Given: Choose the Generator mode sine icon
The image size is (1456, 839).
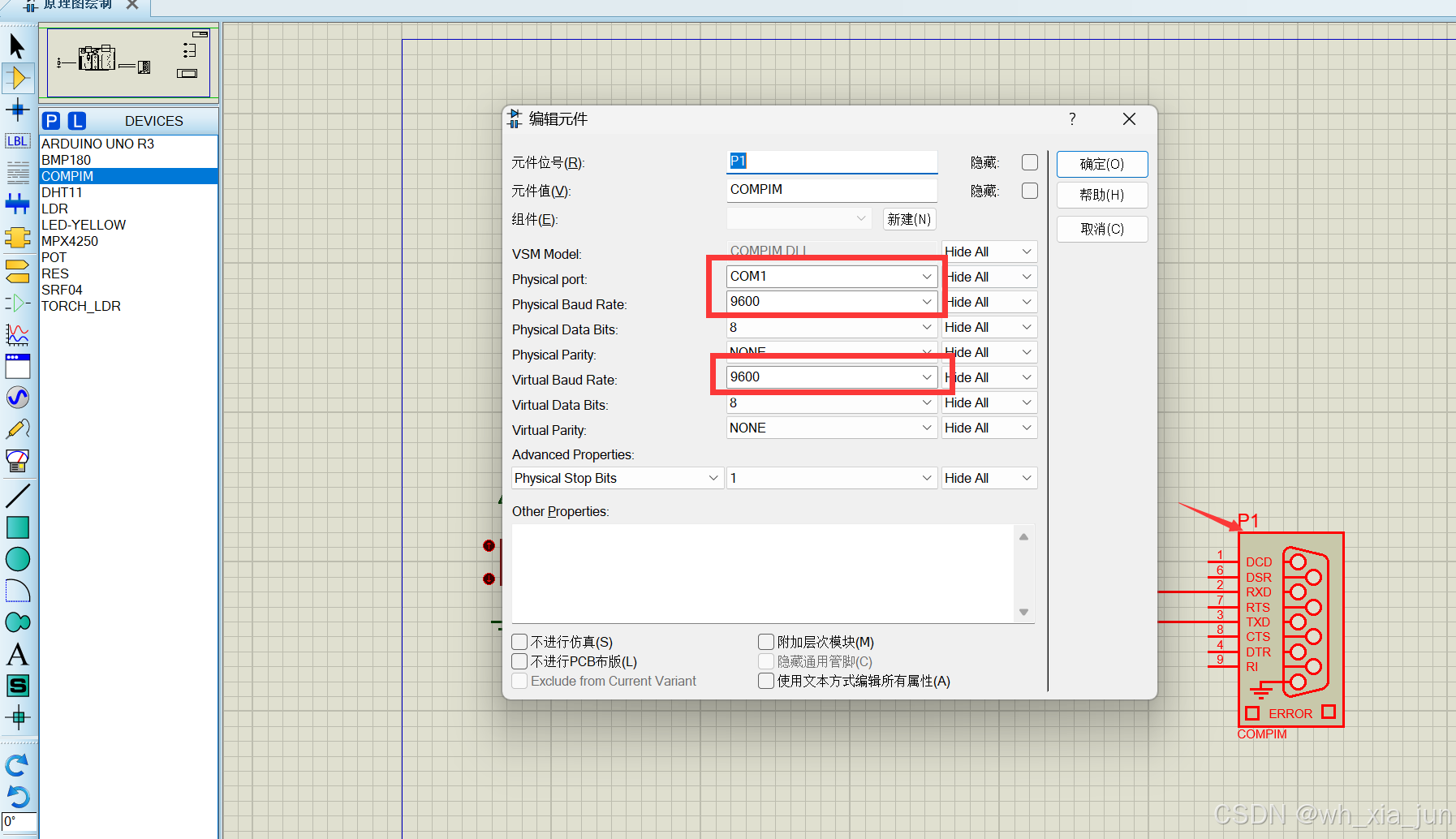Looking at the screenshot, I should point(17,398).
